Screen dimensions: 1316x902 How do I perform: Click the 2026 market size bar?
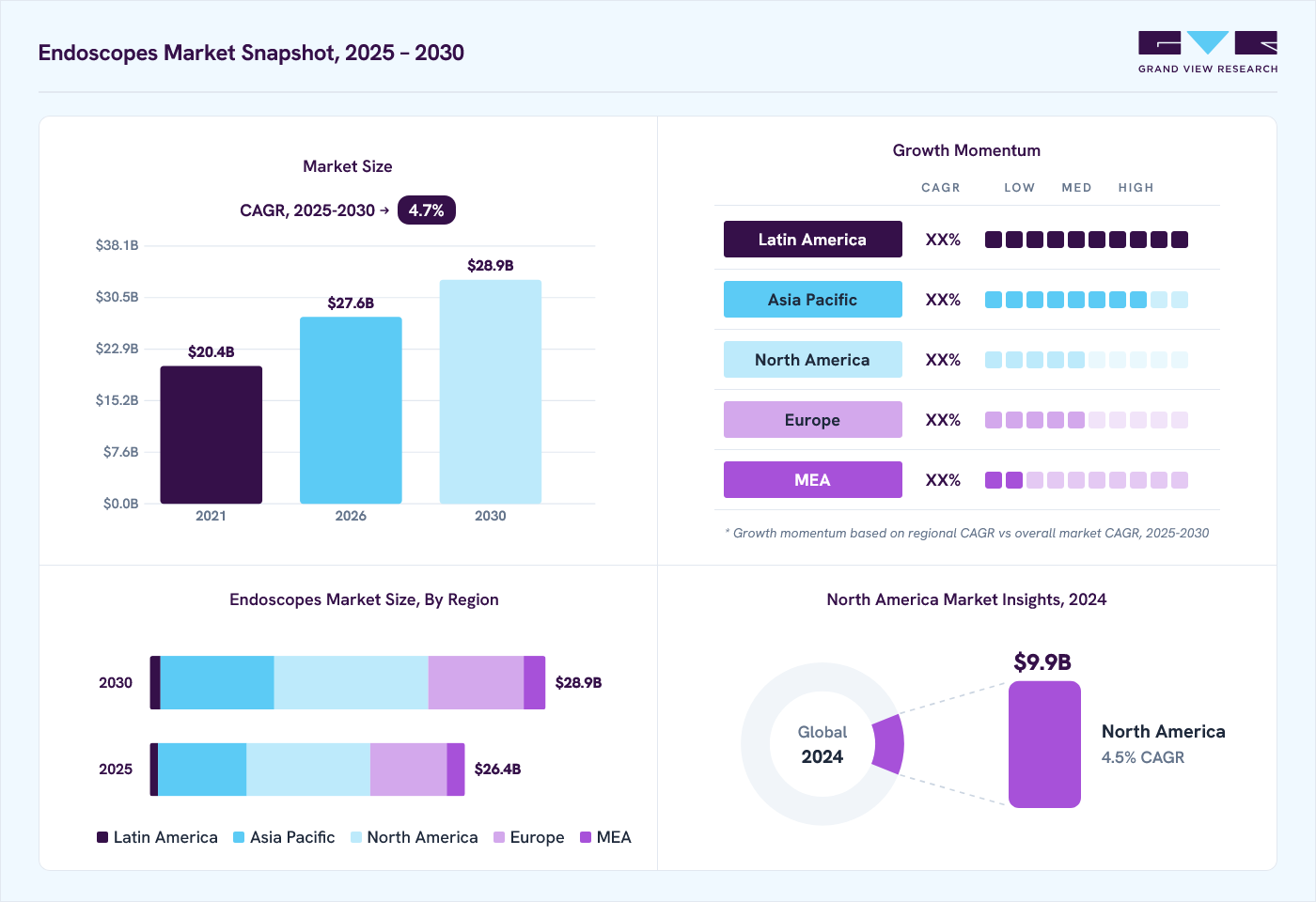pyautogui.click(x=351, y=411)
